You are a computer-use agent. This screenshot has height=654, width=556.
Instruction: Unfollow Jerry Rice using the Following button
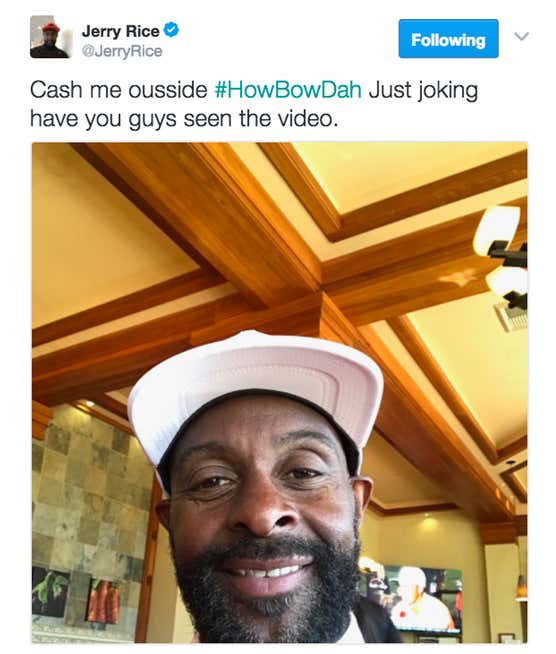[448, 39]
